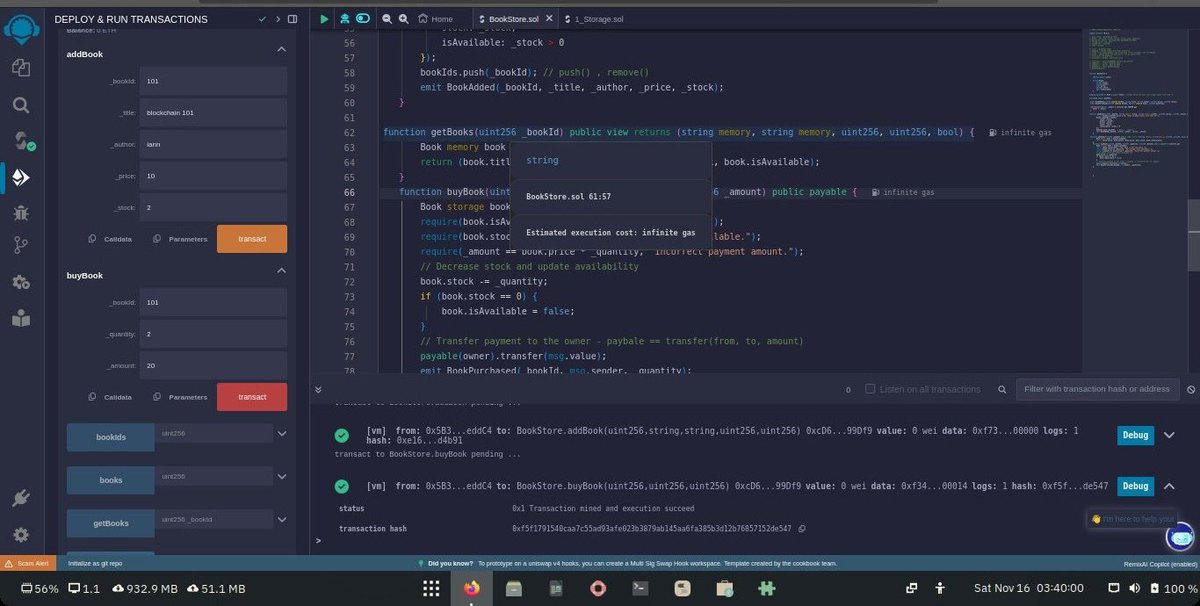Debug the buyBook transaction

pos(1135,486)
